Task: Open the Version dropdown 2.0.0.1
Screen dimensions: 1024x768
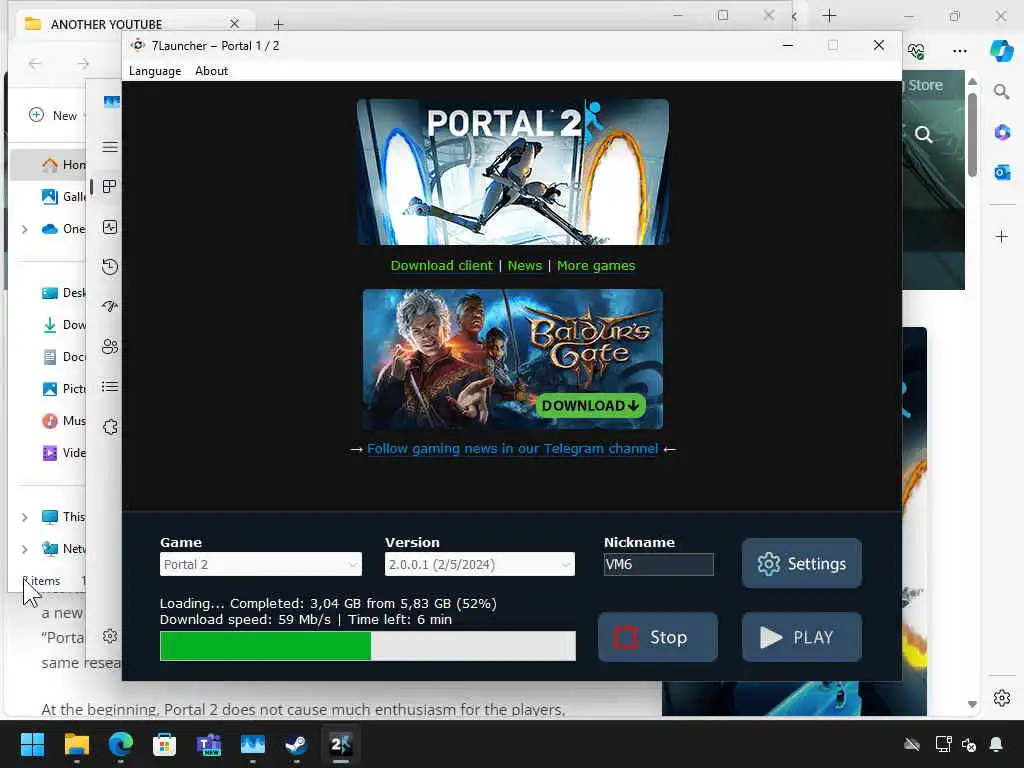Action: click(479, 564)
